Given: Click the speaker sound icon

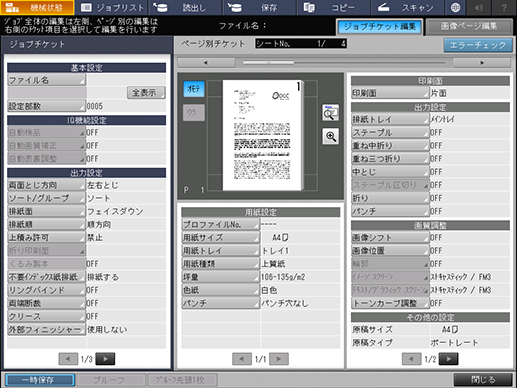Looking at the screenshot, I should (x=479, y=7).
